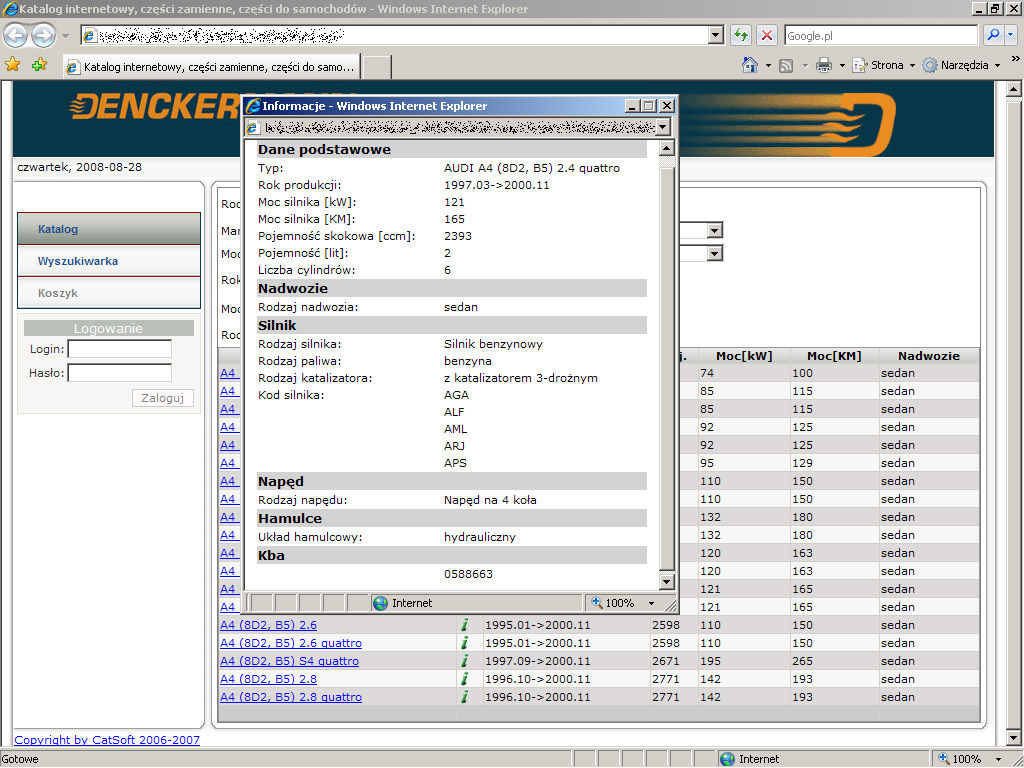The image size is (1024, 768).
Task: Open a new blank tab
Action: [x=376, y=67]
